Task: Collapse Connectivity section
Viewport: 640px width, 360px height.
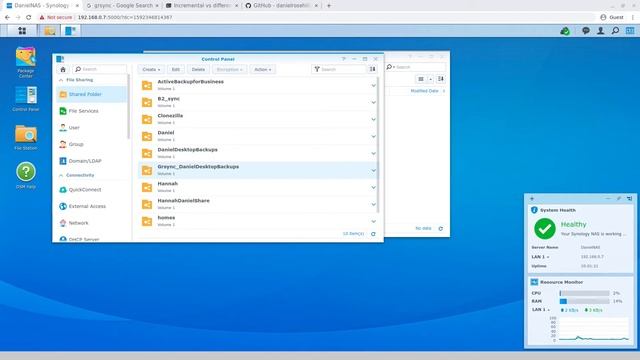Action: pos(61,175)
